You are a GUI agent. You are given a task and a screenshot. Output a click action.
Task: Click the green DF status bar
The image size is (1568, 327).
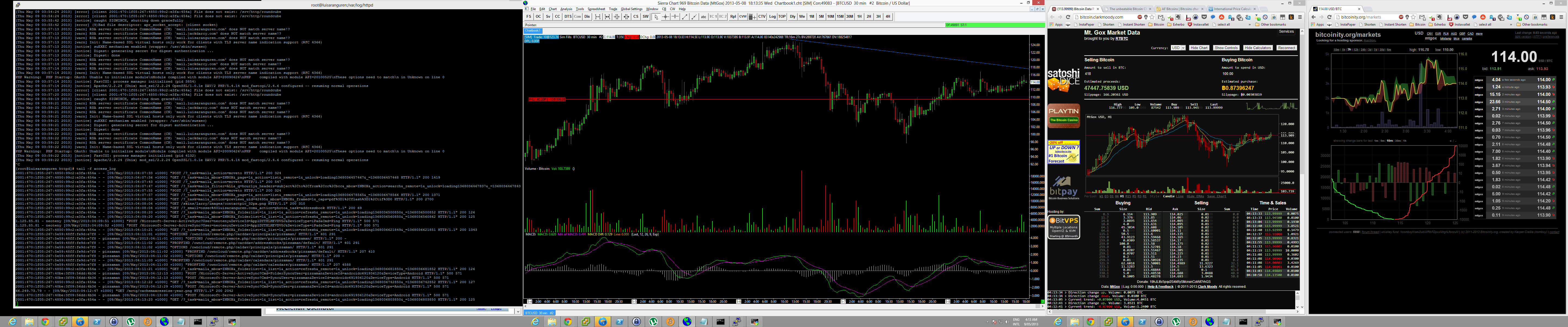(x=995, y=25)
